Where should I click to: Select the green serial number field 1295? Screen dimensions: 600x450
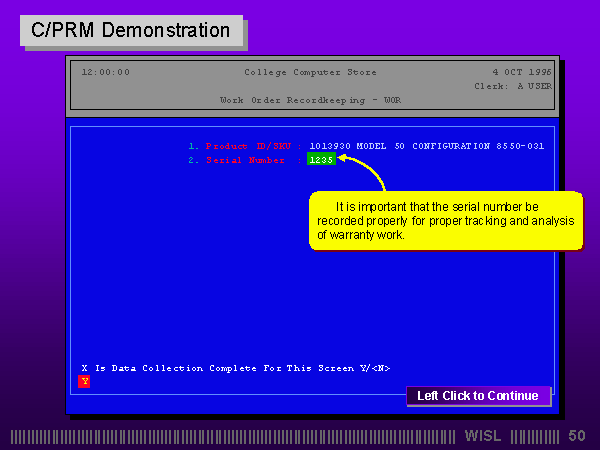click(321, 159)
